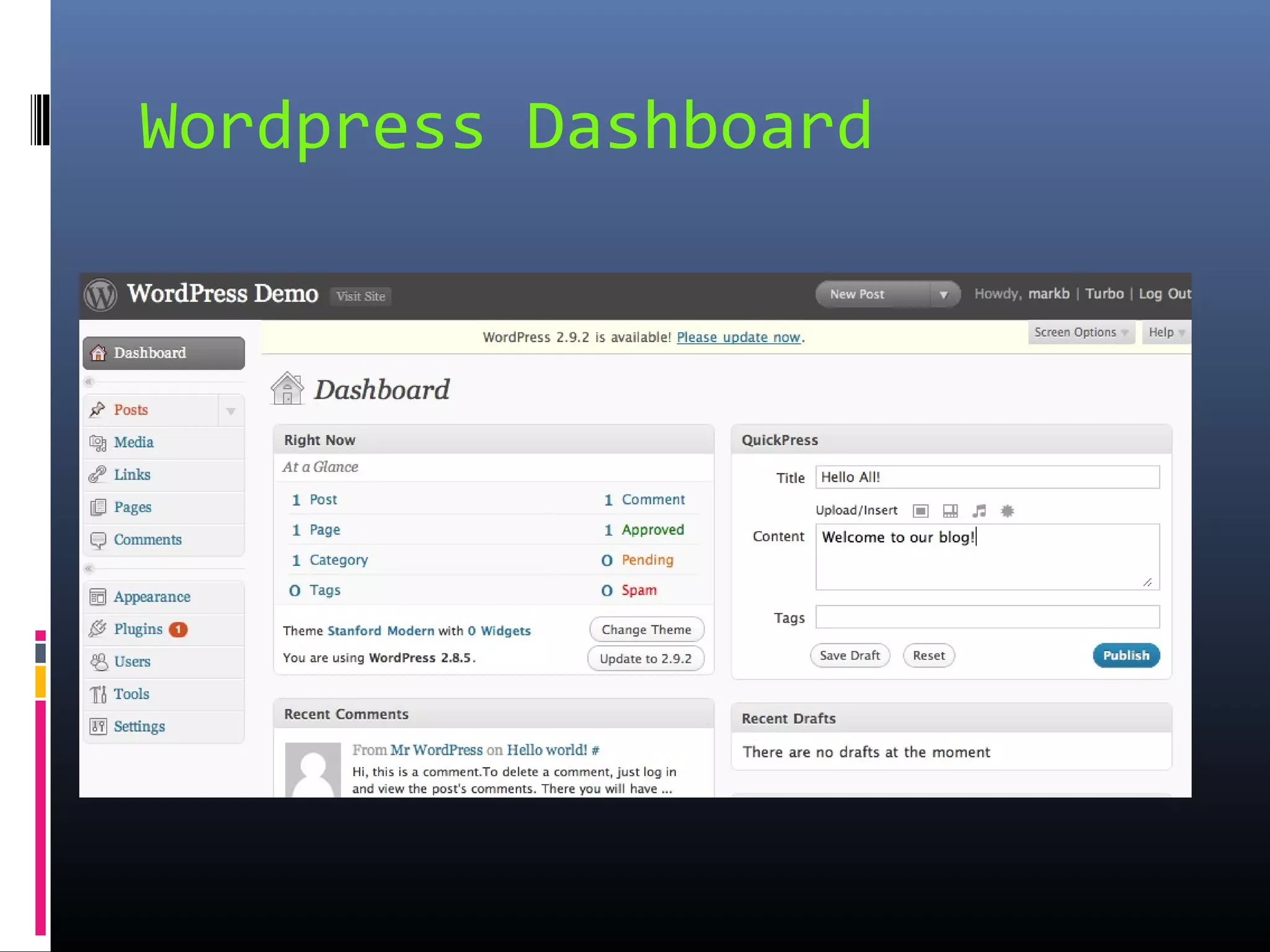Open the Screen Options dropdown

(1080, 332)
